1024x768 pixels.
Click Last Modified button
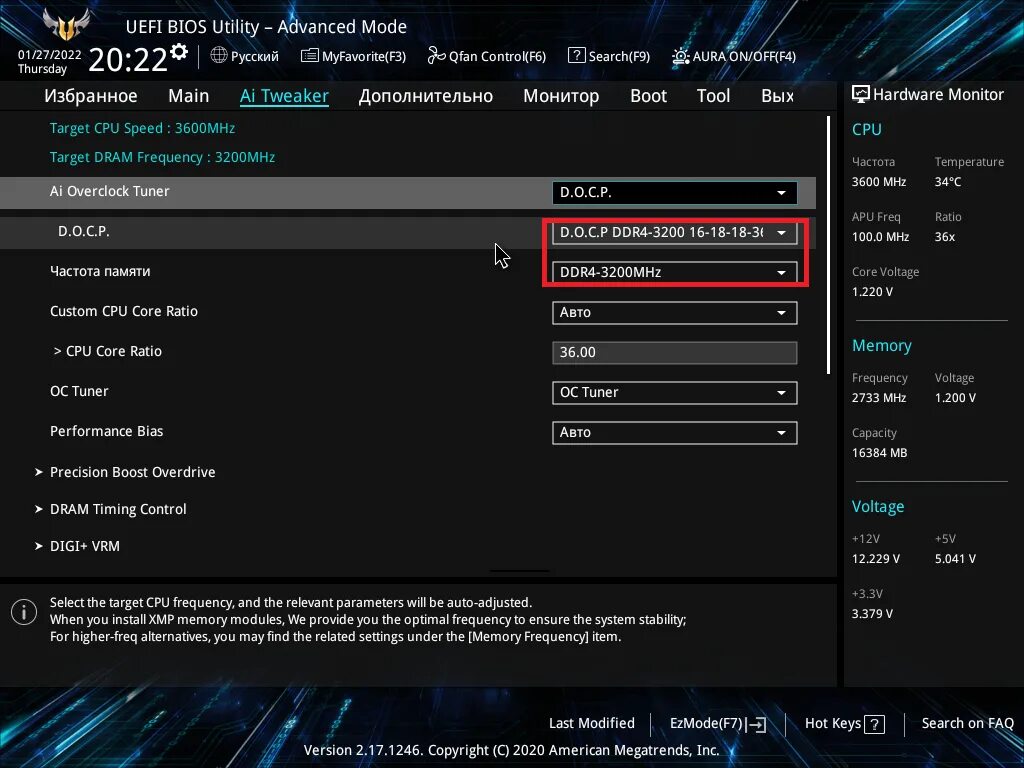(592, 724)
